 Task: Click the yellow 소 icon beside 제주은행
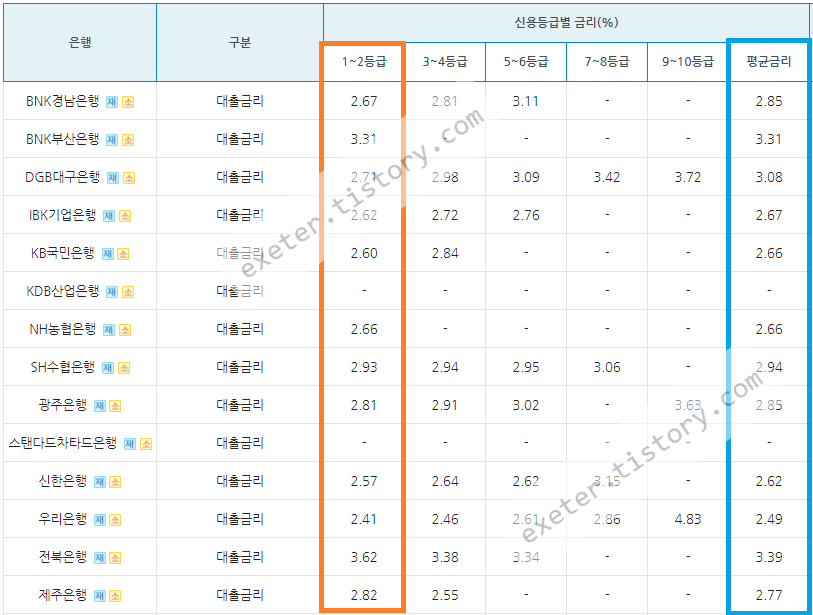(x=115, y=596)
